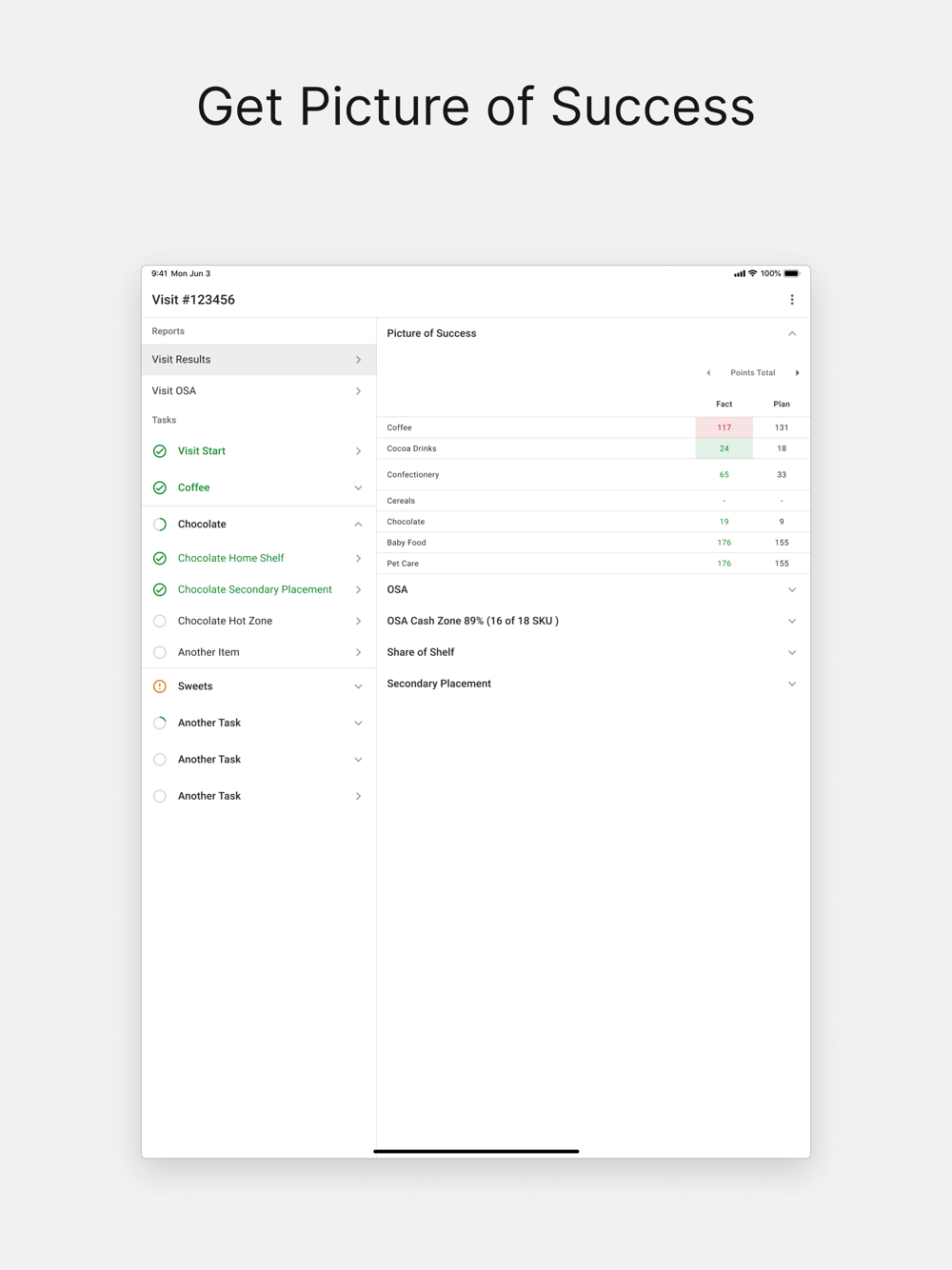Click empty circle beside Another Item

coord(160,652)
